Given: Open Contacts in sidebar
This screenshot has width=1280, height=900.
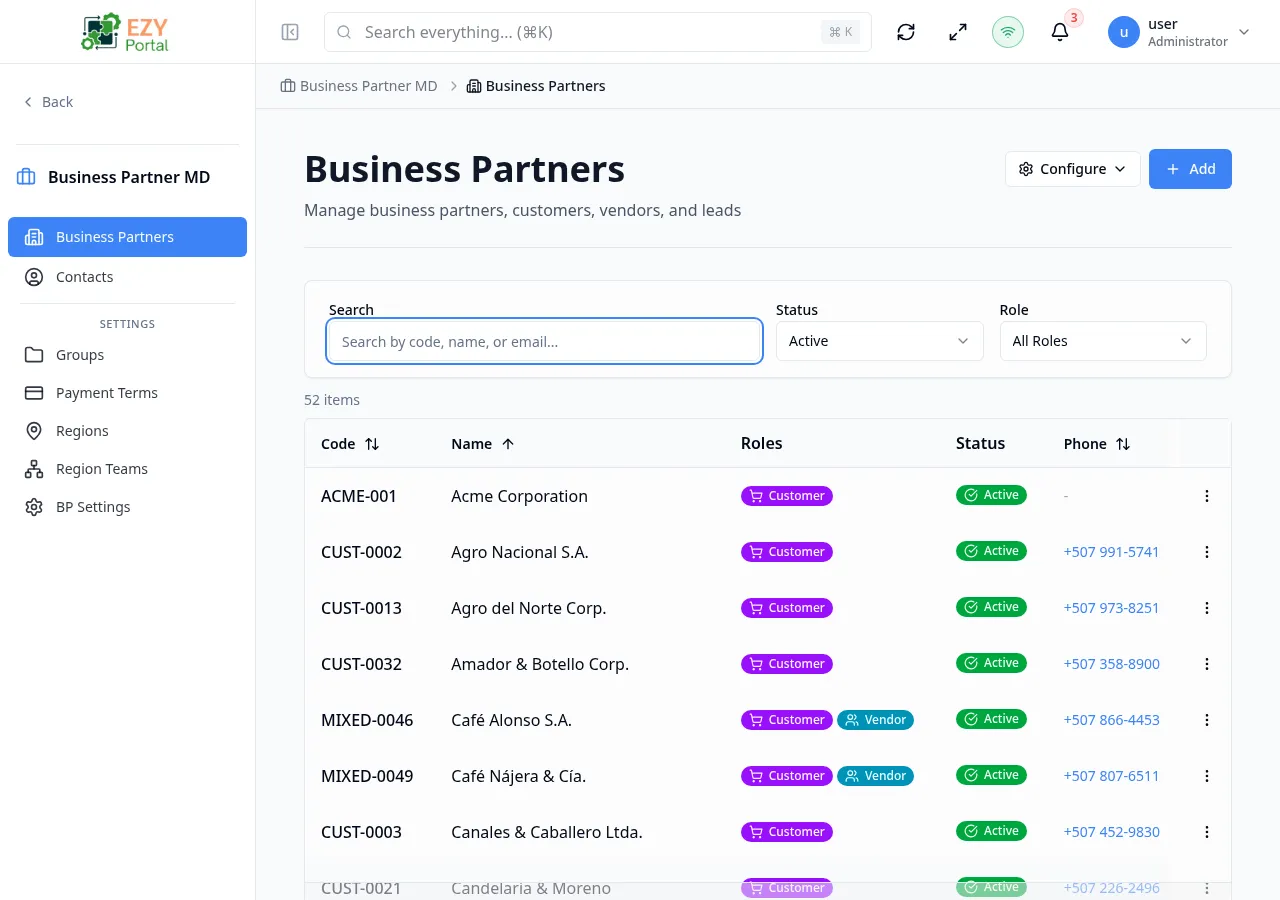Looking at the screenshot, I should click(x=127, y=277).
